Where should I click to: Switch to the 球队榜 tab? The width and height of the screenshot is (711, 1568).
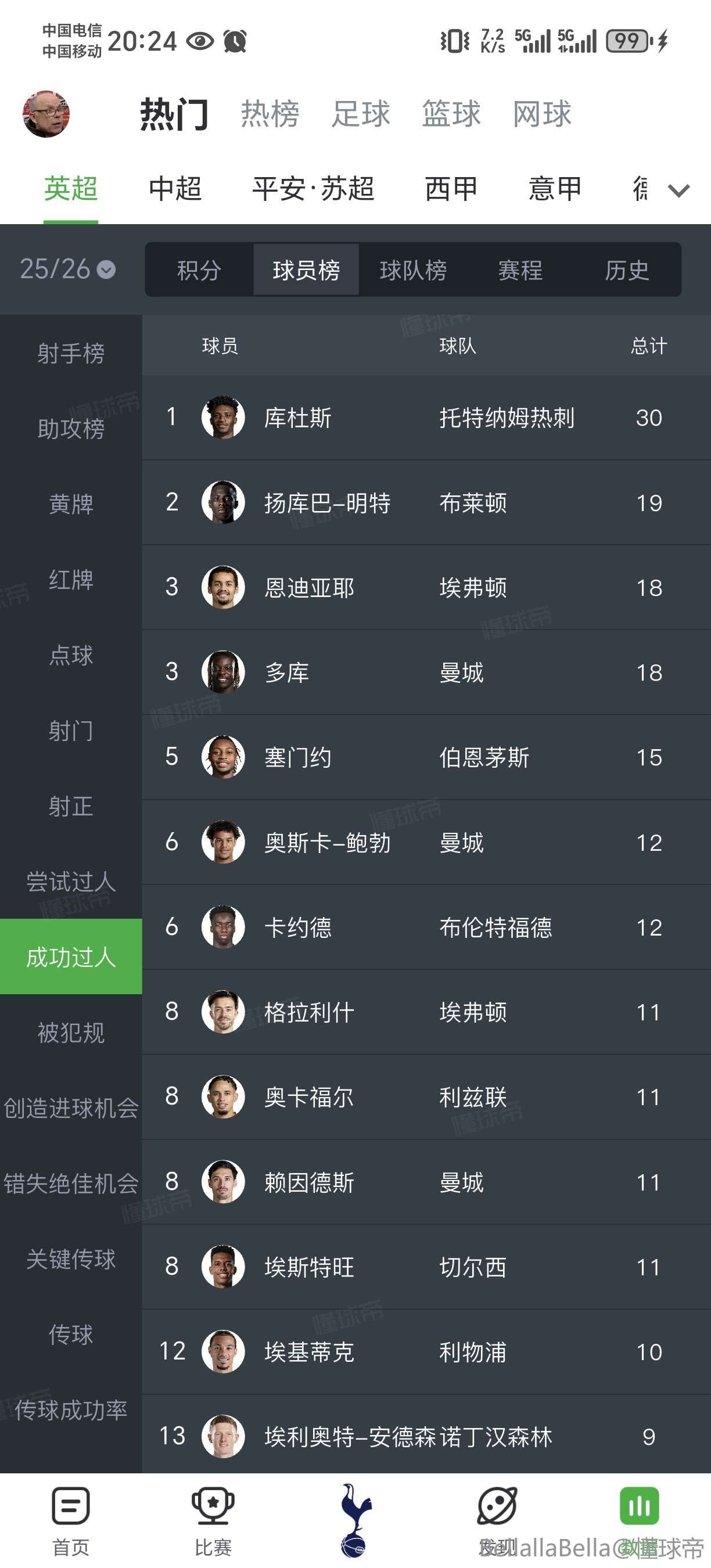click(414, 270)
